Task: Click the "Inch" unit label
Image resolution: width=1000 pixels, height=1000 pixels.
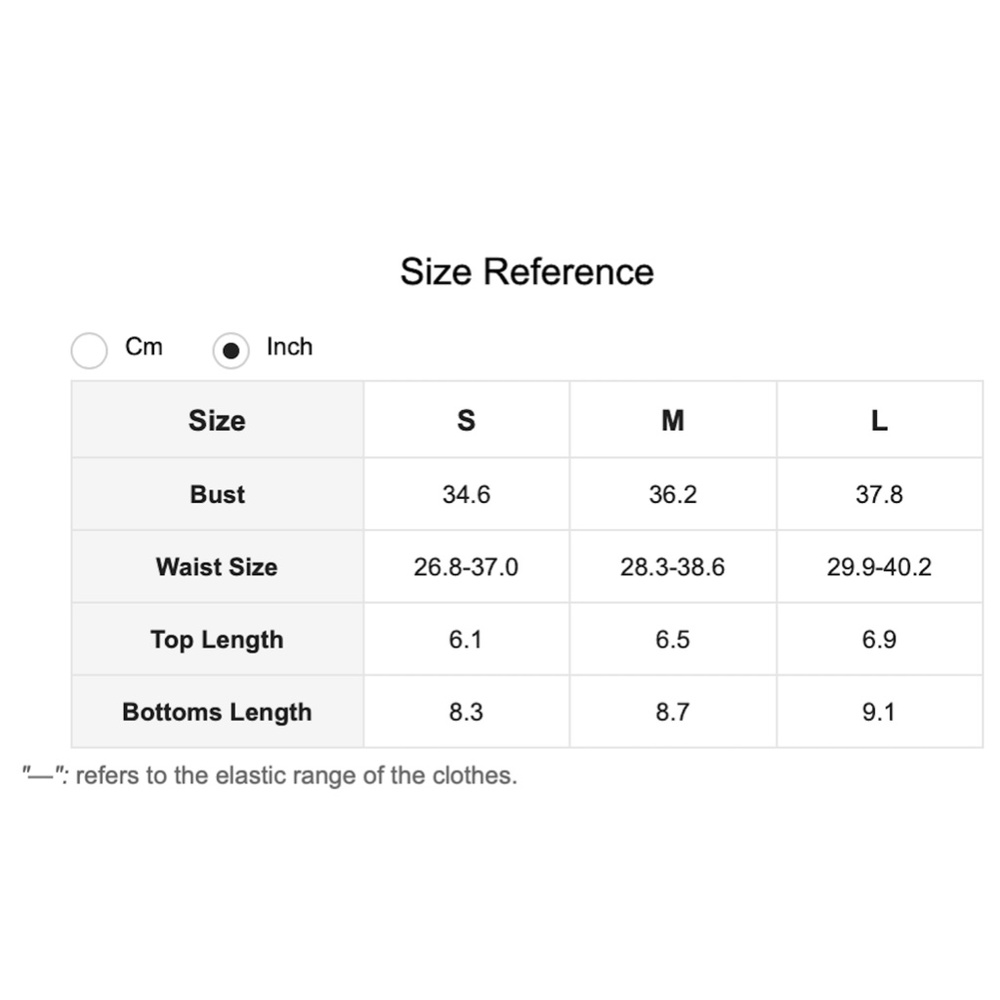Action: click(289, 347)
